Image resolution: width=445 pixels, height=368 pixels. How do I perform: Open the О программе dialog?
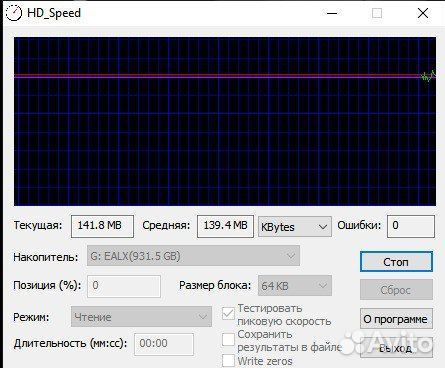pyautogui.click(x=396, y=319)
